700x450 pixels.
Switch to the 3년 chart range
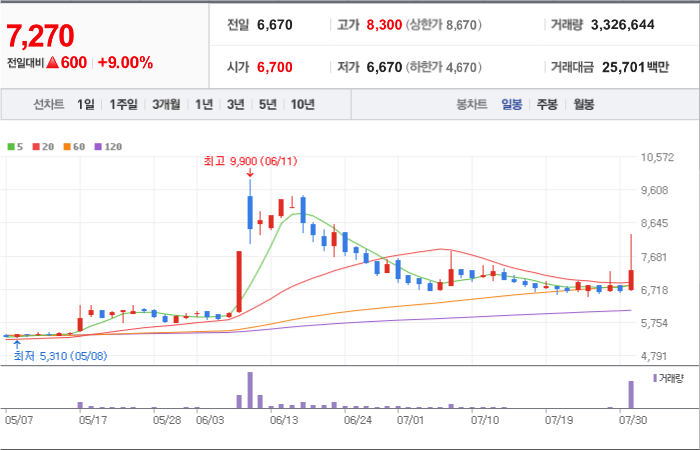235,104
